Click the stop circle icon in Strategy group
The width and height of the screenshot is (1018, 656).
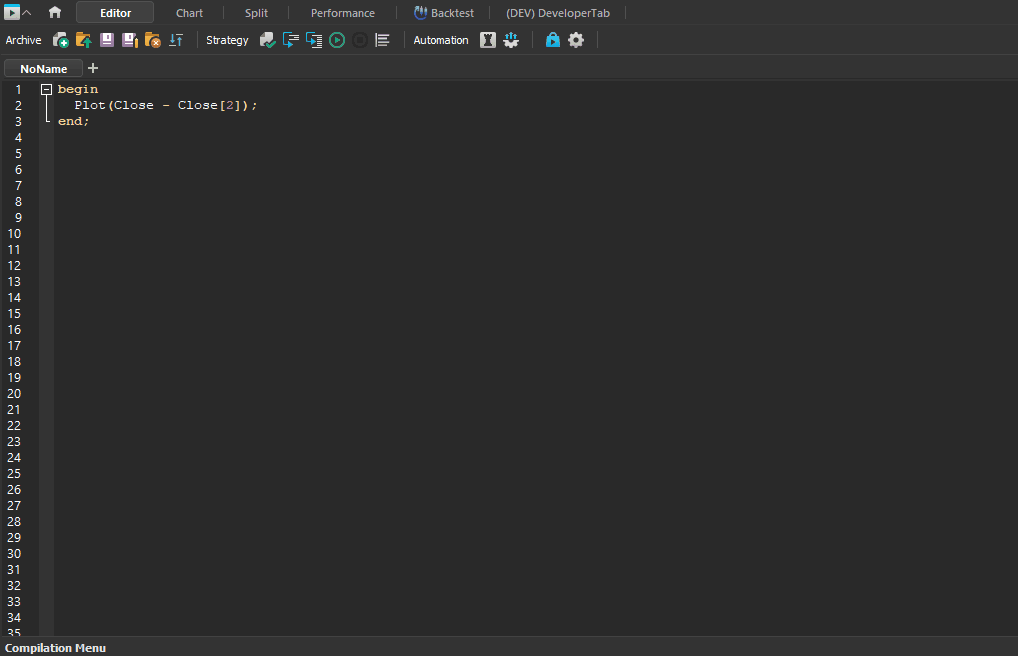[x=360, y=40]
